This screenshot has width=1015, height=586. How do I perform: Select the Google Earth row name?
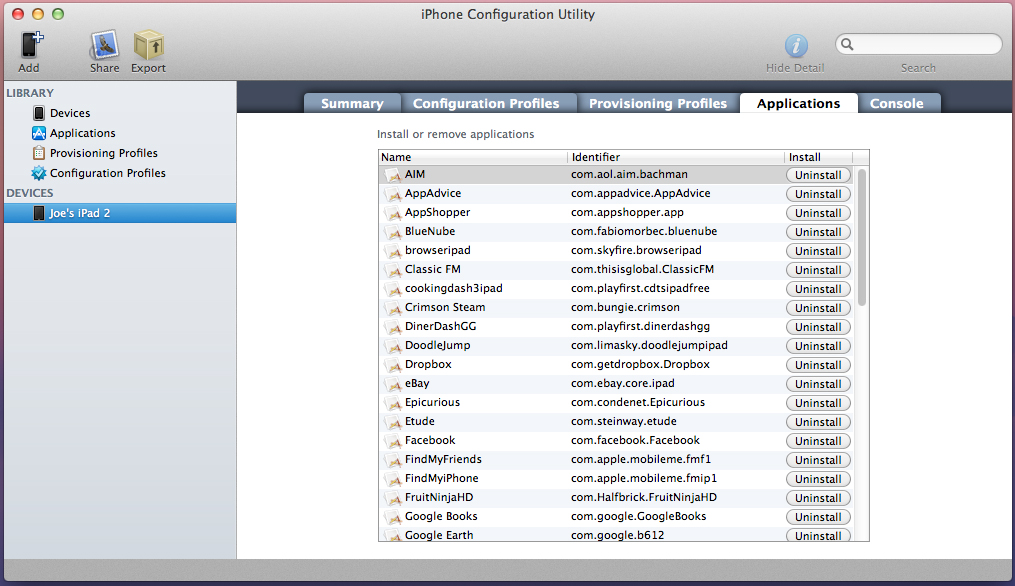pos(439,535)
